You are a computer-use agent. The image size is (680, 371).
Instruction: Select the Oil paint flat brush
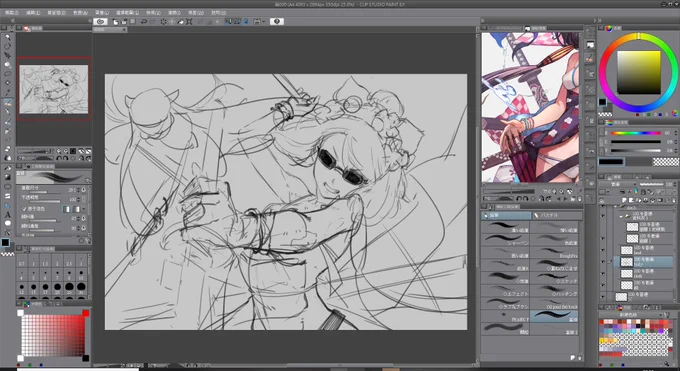(x=555, y=303)
